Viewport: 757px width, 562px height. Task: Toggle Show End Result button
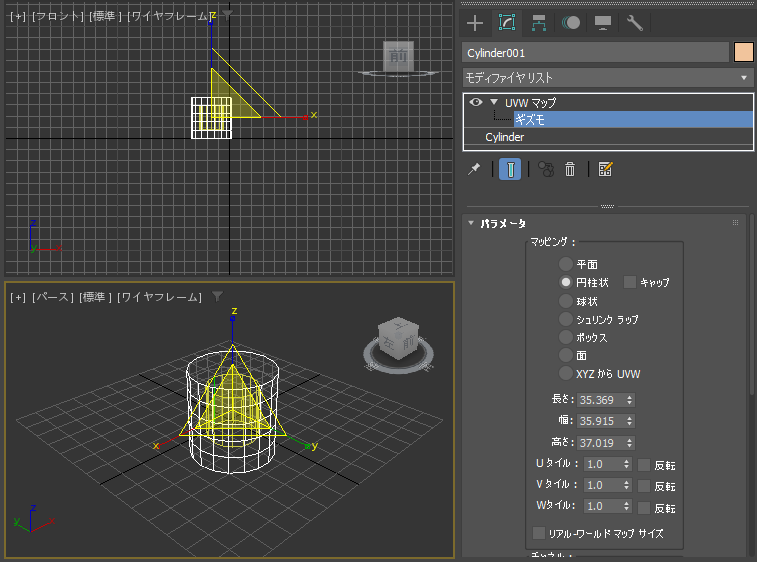[510, 169]
